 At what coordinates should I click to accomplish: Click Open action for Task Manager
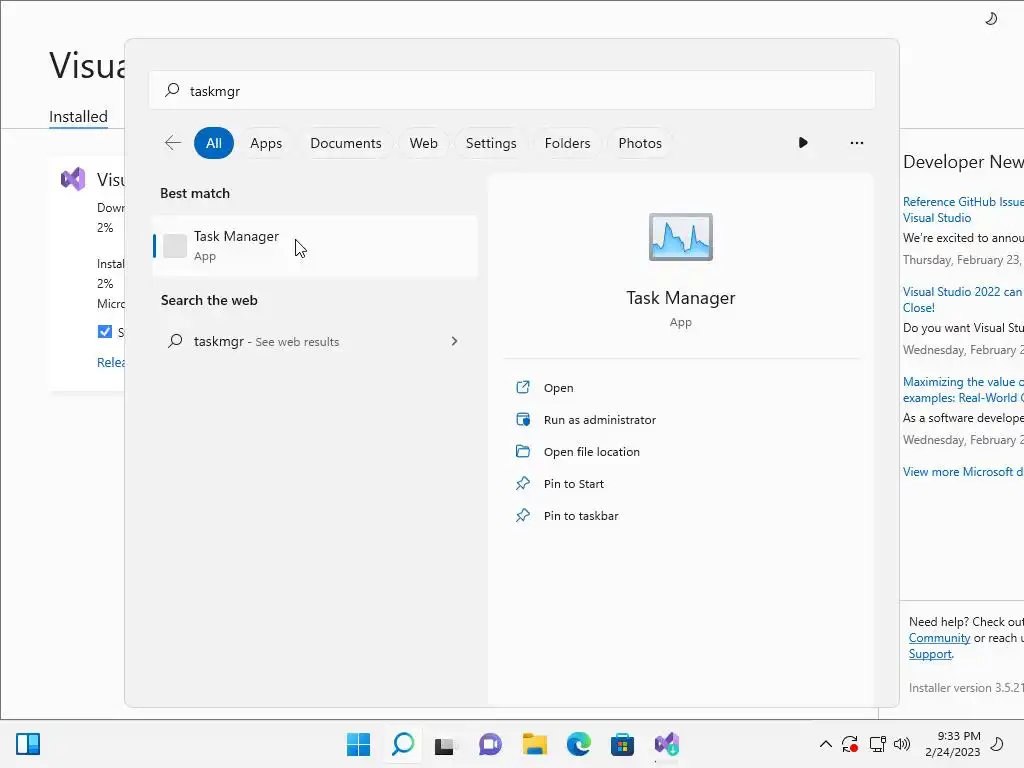pos(558,388)
